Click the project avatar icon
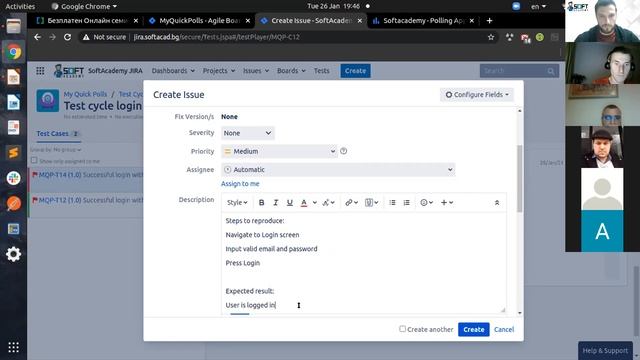 tap(47, 100)
